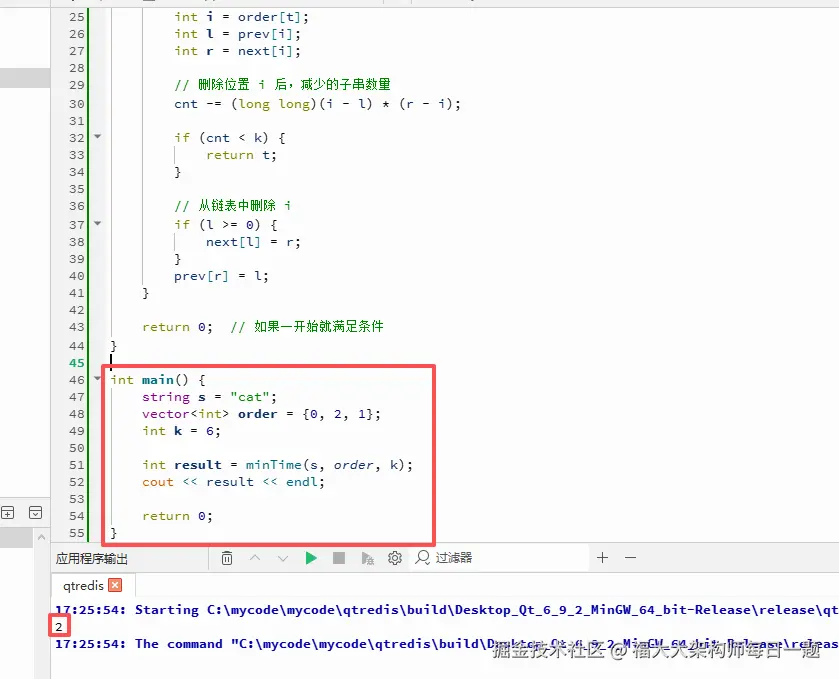Open output settings gear icon
This screenshot has width=839, height=679.
(395, 558)
